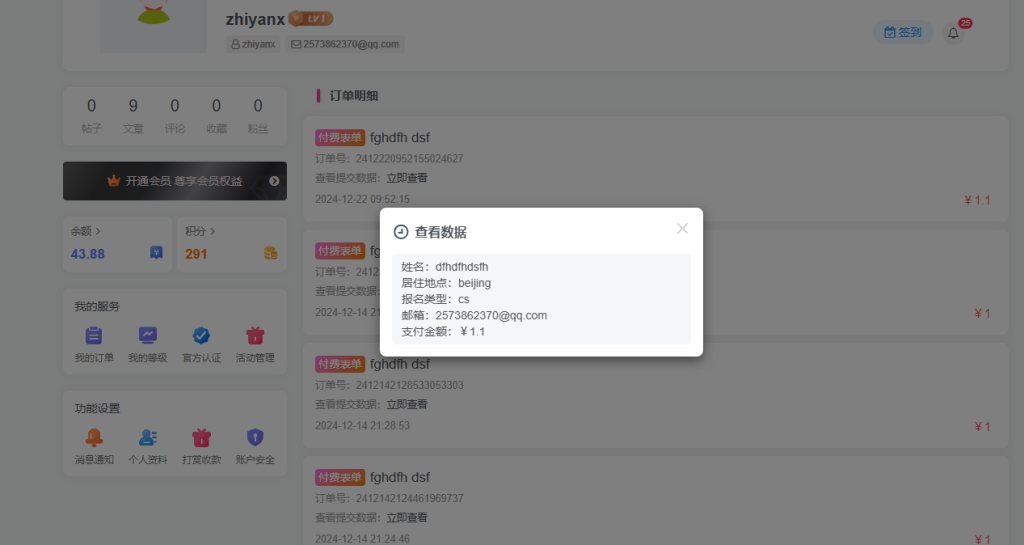This screenshot has height=545, width=1024.
Task: Click 开通会员 membership banner arrow
Action: click(274, 181)
